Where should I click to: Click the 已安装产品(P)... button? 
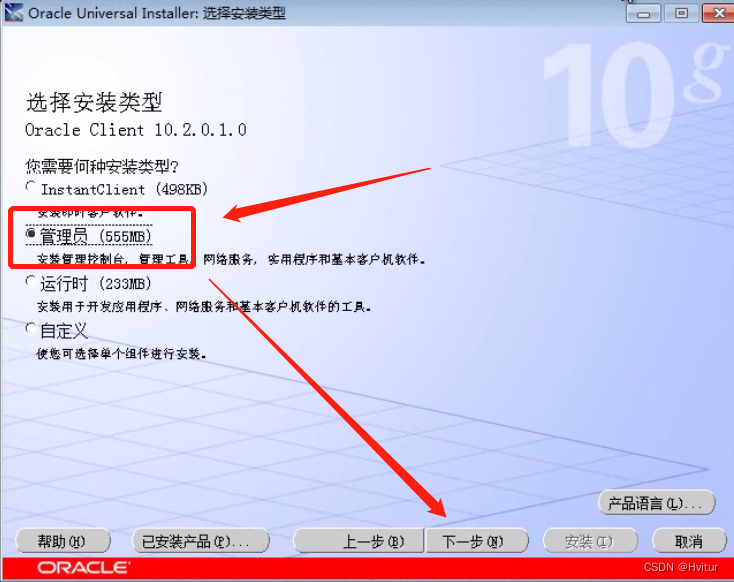point(201,541)
